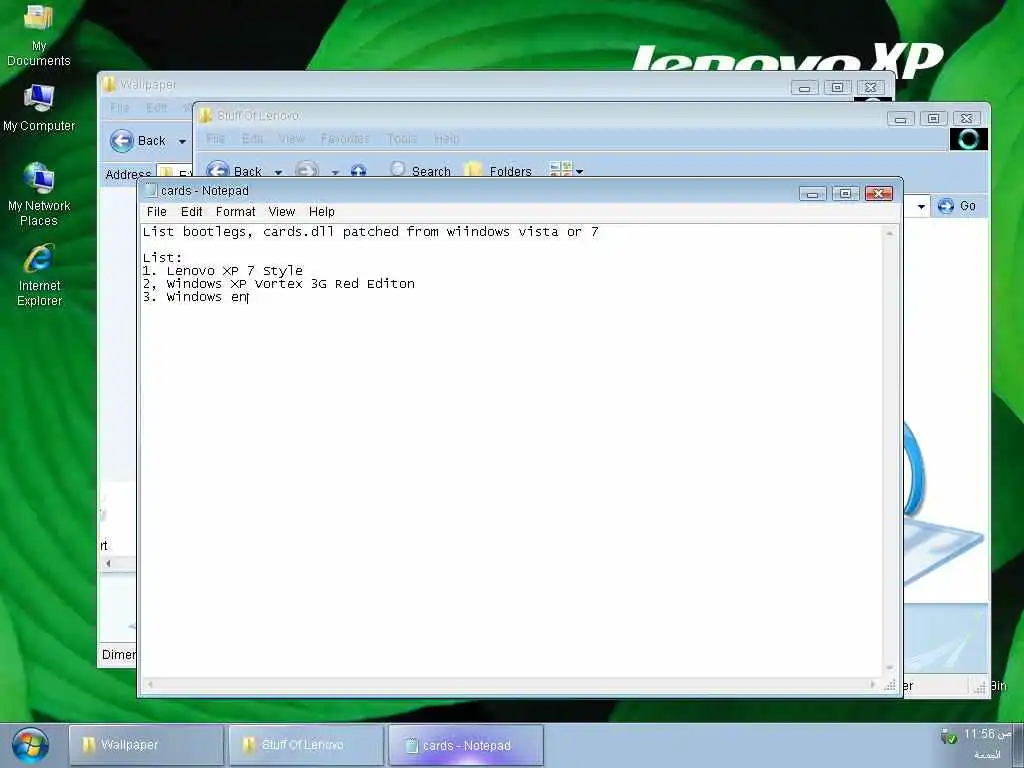The width and height of the screenshot is (1024, 768).
Task: Click the Go button beside address bar
Action: (x=957, y=206)
